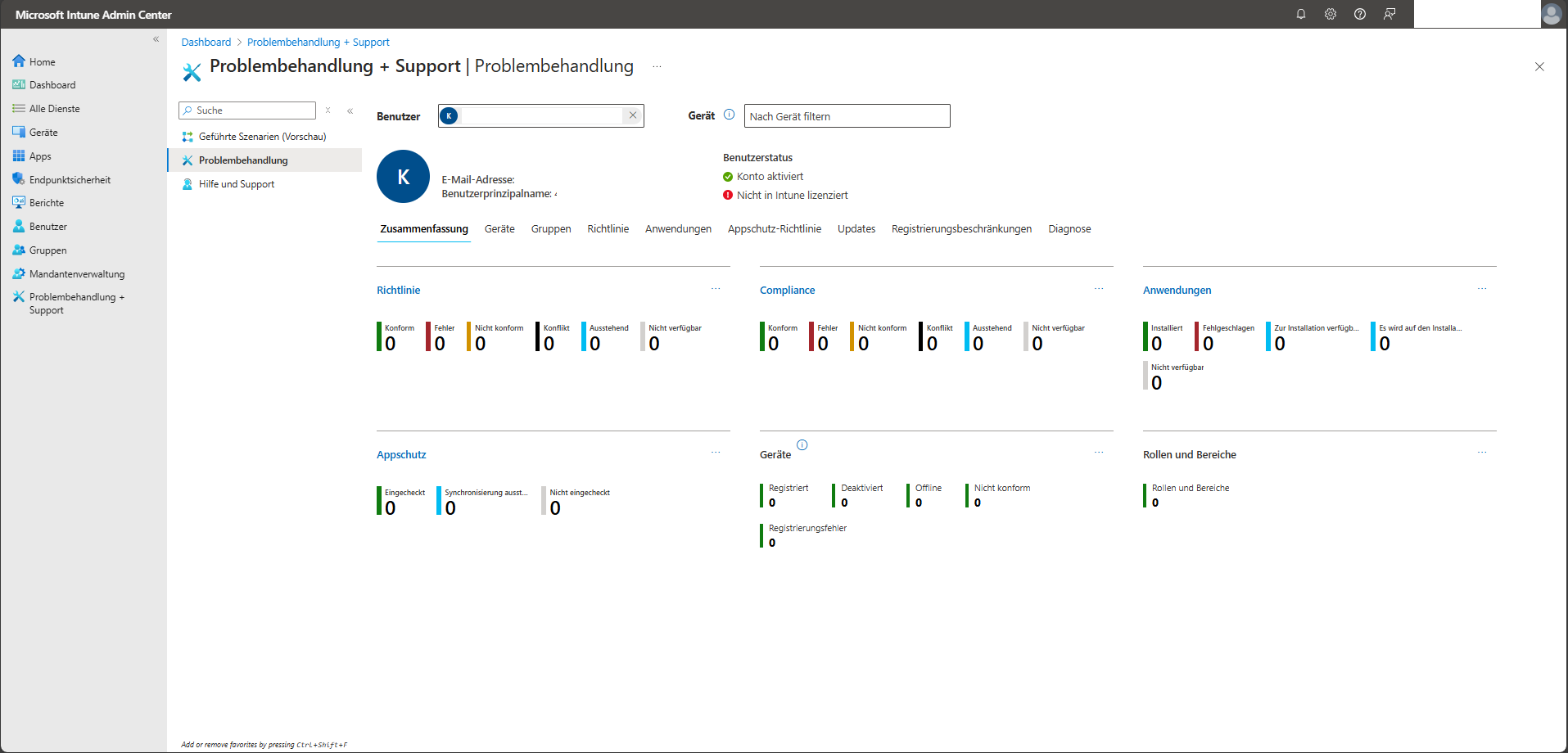This screenshot has width=1568, height=753.
Task: Open the Anwendungen card link
Action: [1177, 291]
